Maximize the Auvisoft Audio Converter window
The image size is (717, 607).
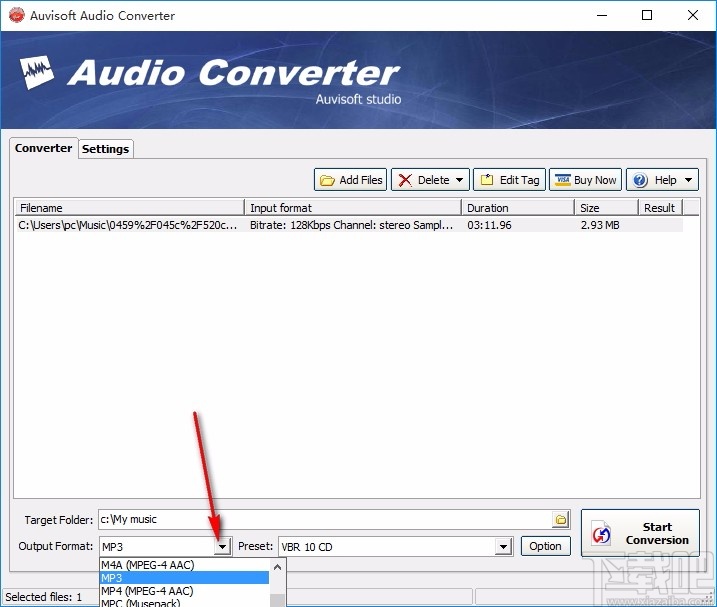click(647, 15)
